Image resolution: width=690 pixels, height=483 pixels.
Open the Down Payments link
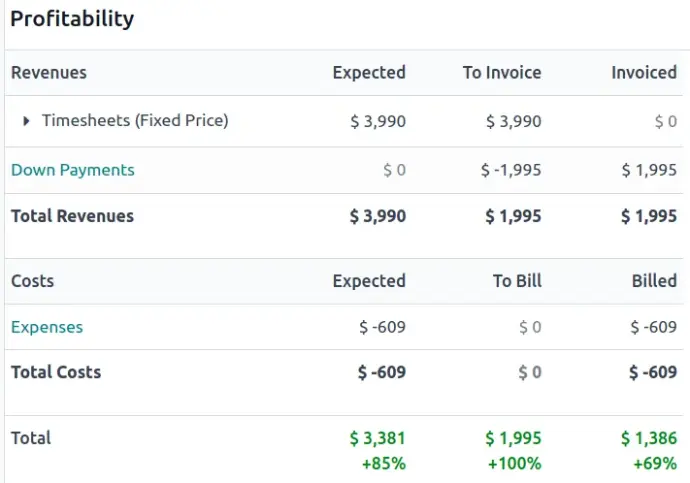click(x=72, y=170)
